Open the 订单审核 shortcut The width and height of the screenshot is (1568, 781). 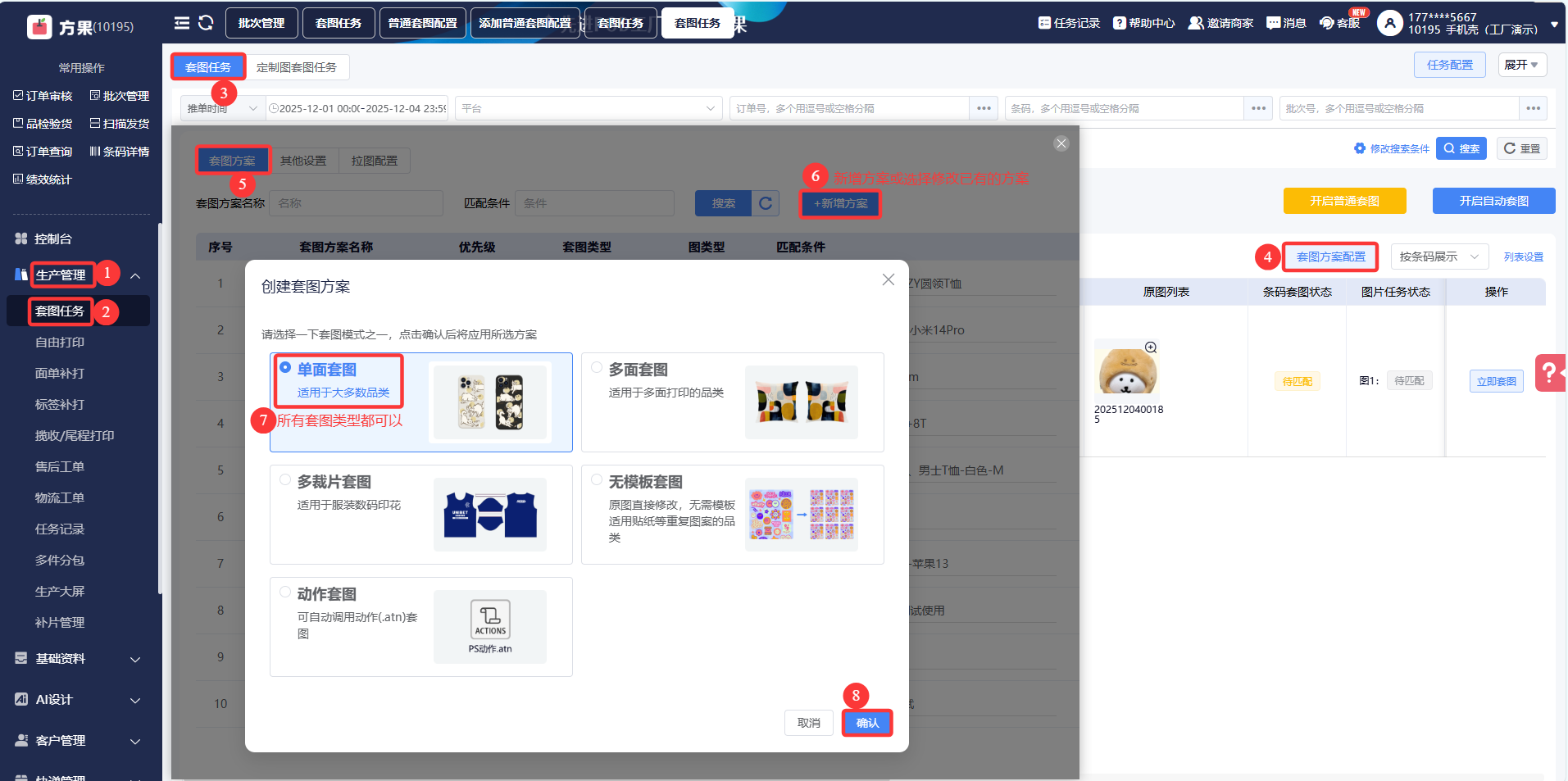43,96
